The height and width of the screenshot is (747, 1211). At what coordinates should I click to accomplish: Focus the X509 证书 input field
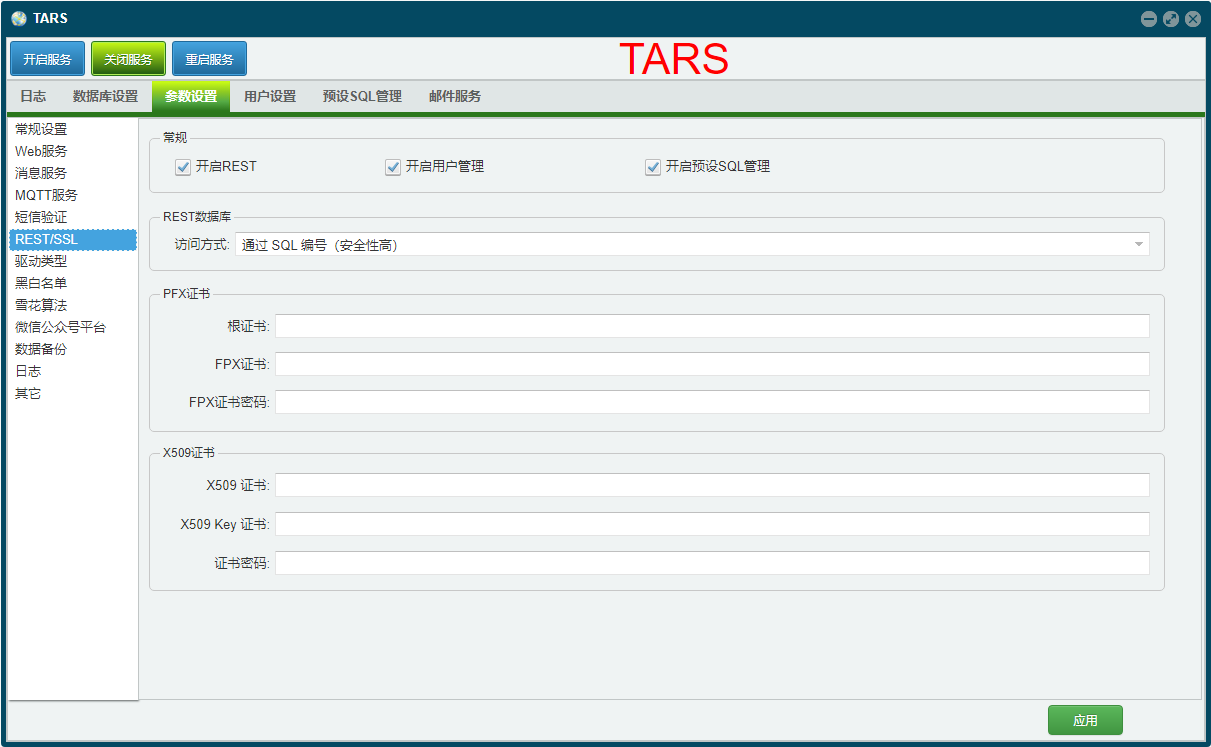(712, 485)
